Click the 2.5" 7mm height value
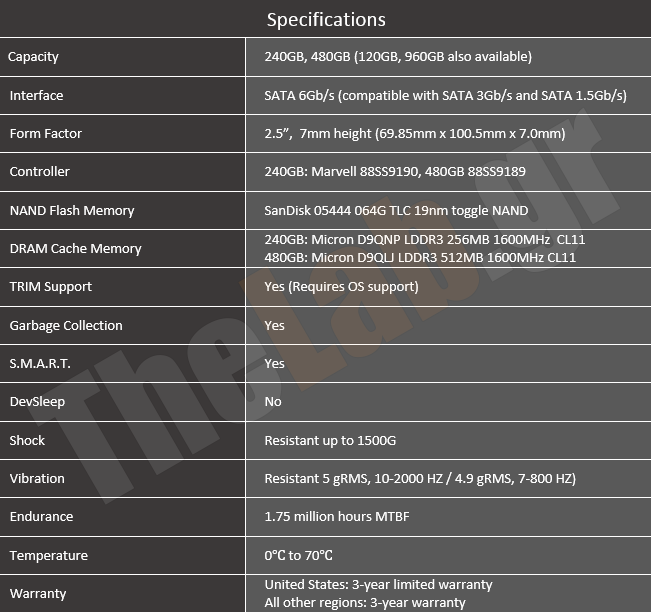This screenshot has width=651, height=612. tap(414, 134)
